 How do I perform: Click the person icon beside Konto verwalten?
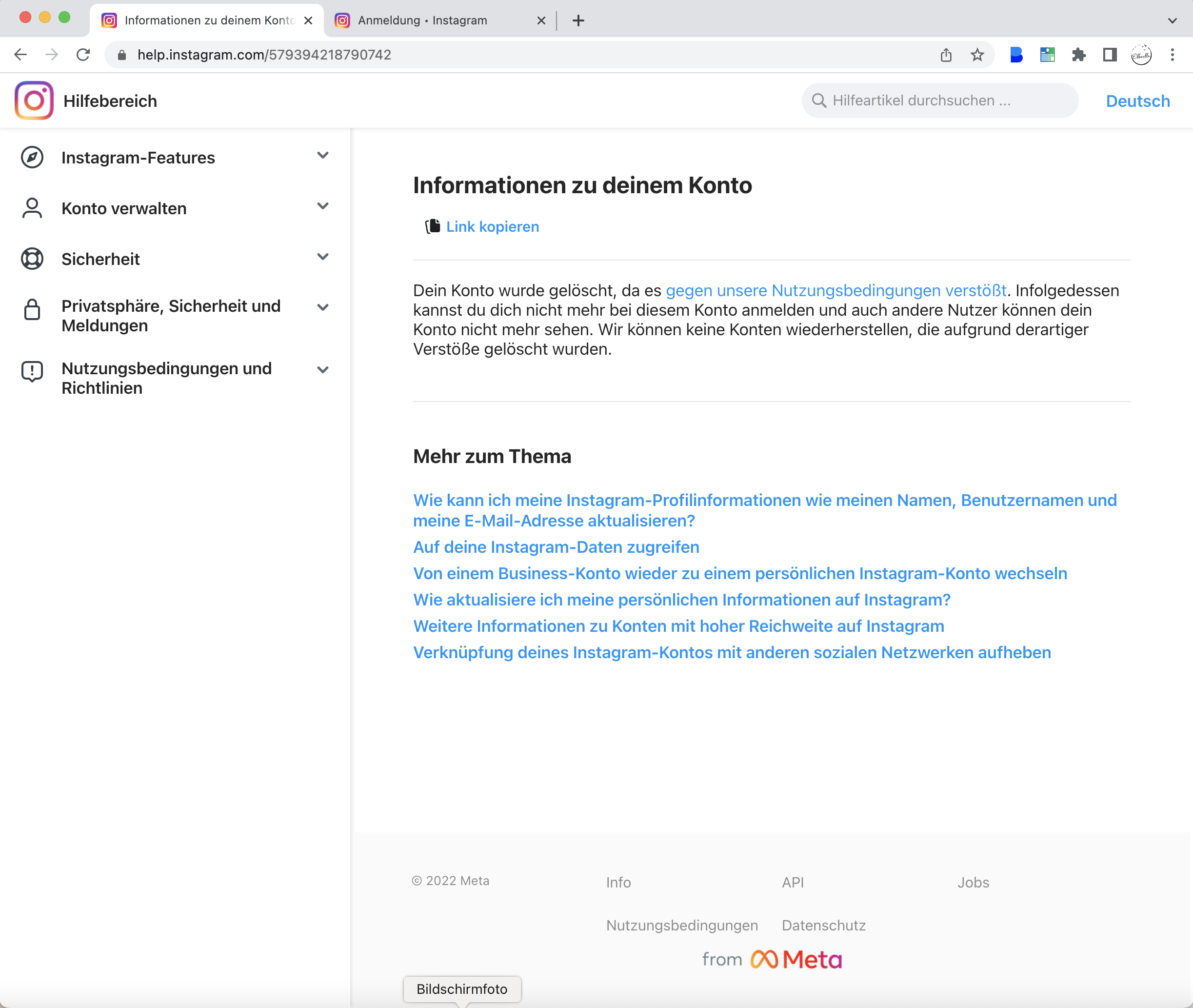pos(32,208)
